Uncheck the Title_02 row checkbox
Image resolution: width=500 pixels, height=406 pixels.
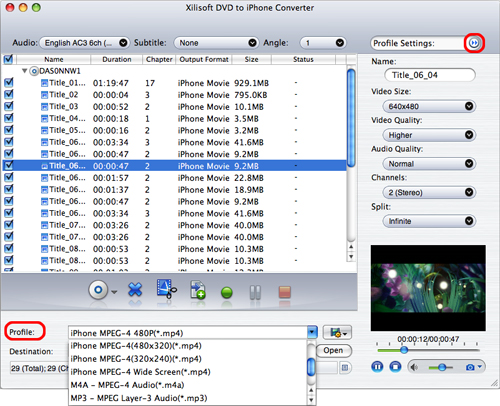(x=9, y=94)
